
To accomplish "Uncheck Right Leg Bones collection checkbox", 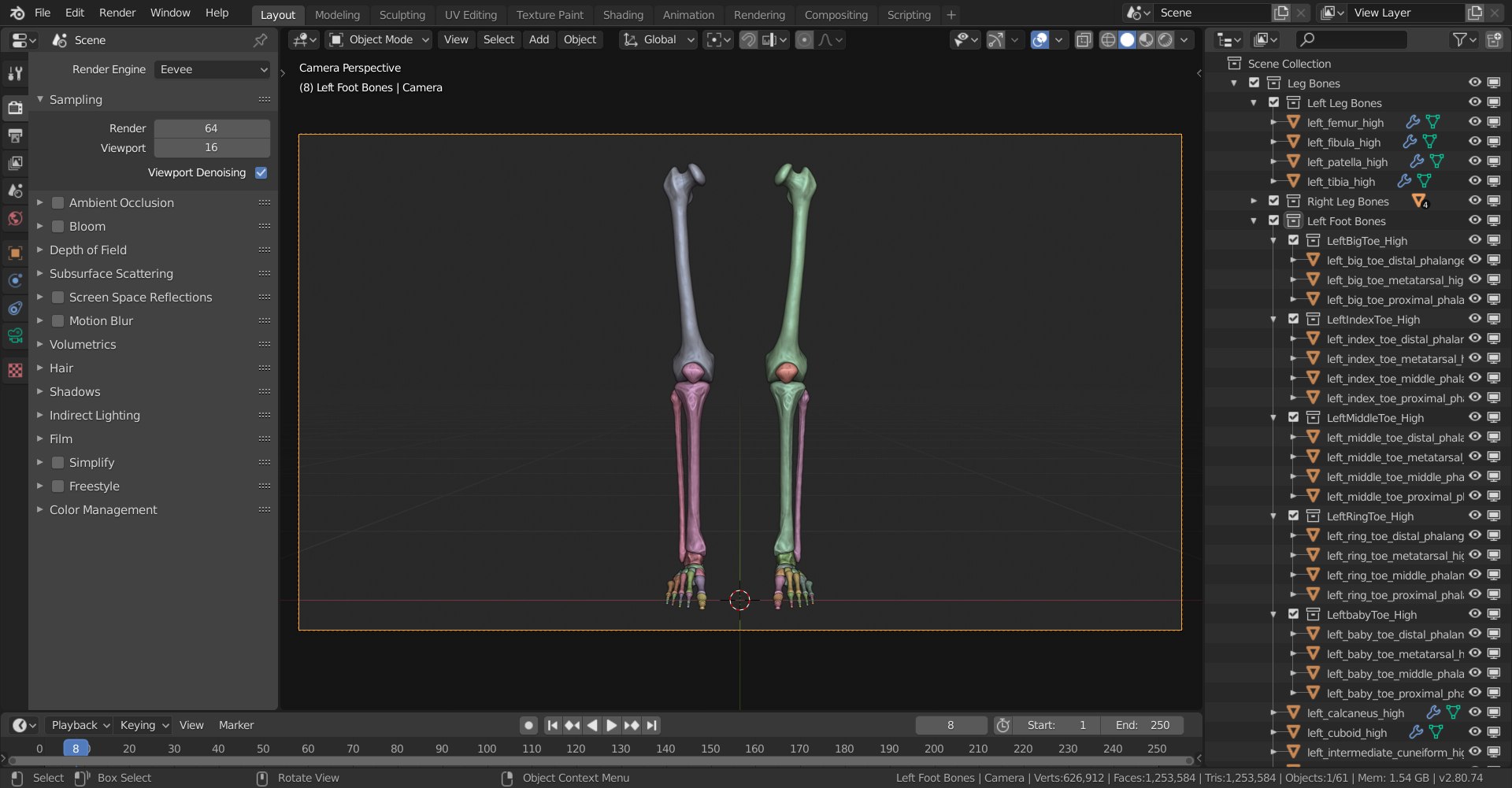I will point(1273,201).
